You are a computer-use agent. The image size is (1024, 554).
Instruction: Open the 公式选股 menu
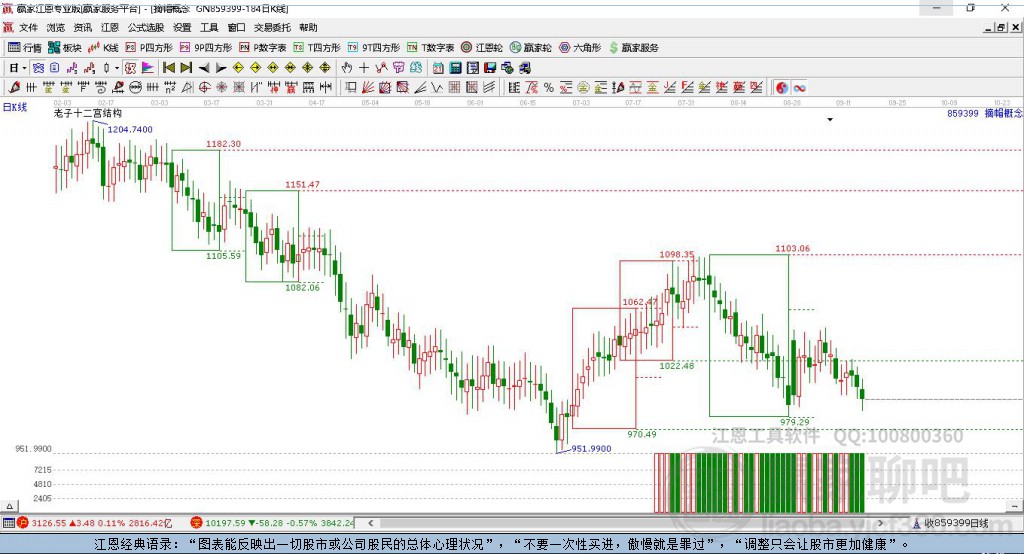[146, 27]
